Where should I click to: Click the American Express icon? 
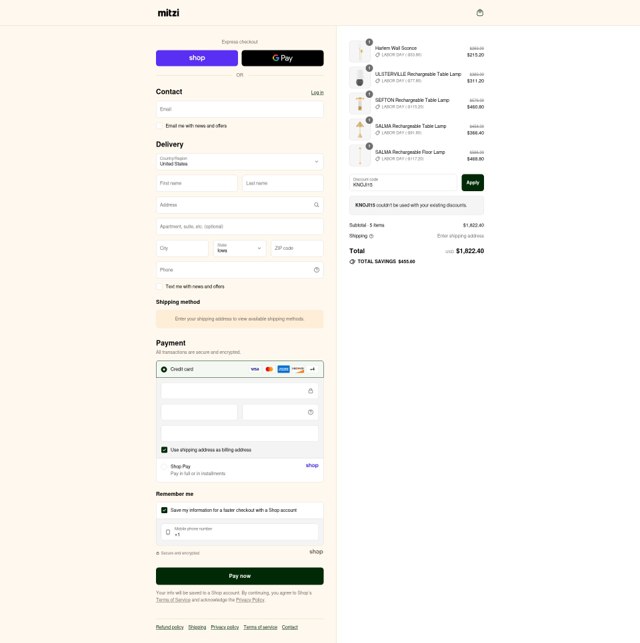coord(283,369)
